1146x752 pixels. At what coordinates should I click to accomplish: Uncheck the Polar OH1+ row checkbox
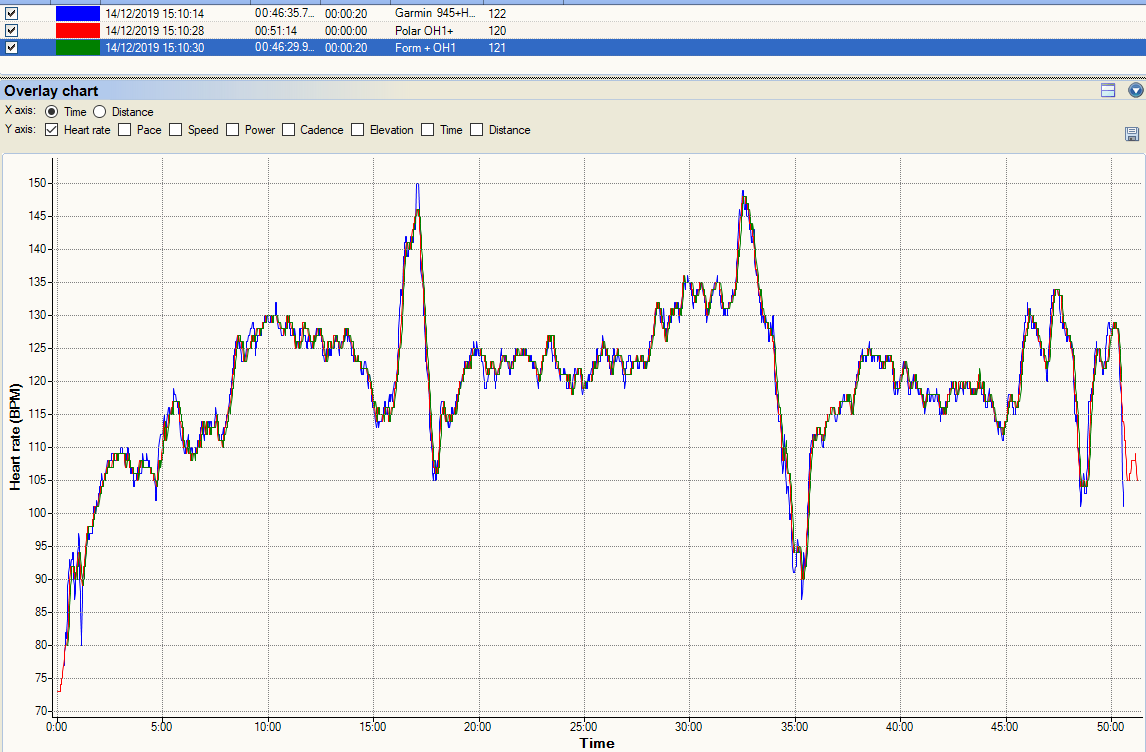[x=12, y=31]
